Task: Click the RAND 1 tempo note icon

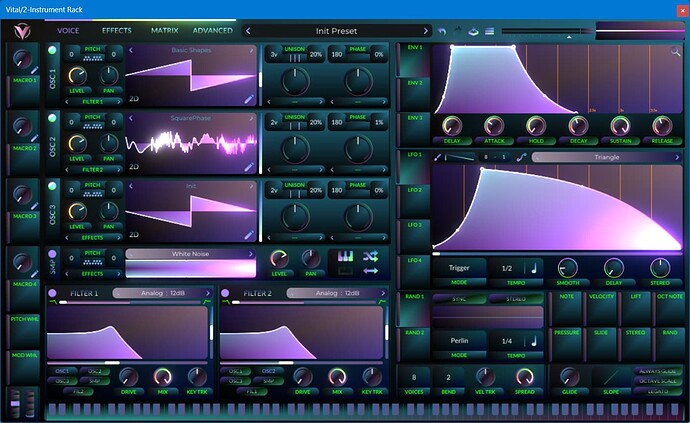Action: point(534,341)
